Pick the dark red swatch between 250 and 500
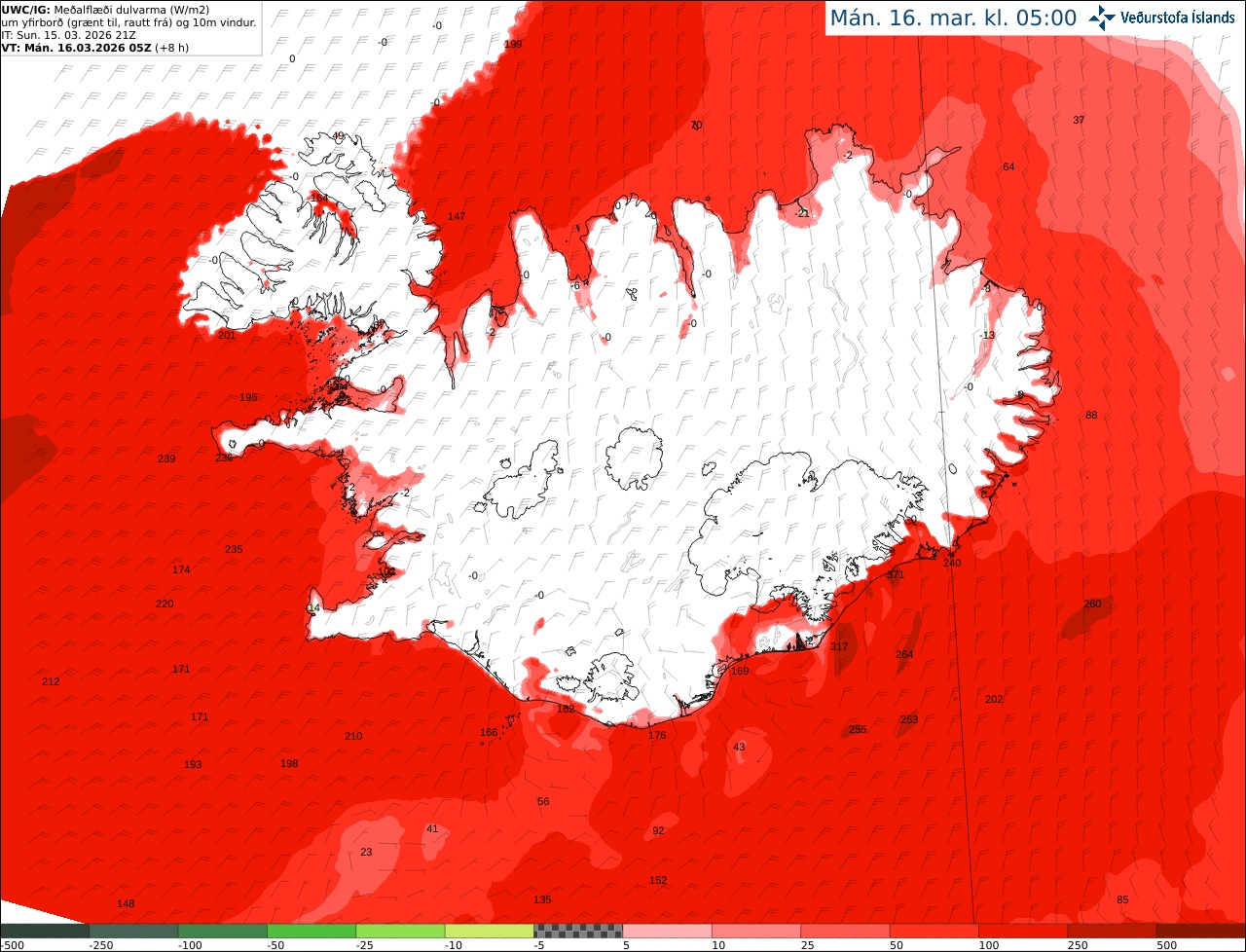The height and width of the screenshot is (952, 1246). click(x=1112, y=931)
